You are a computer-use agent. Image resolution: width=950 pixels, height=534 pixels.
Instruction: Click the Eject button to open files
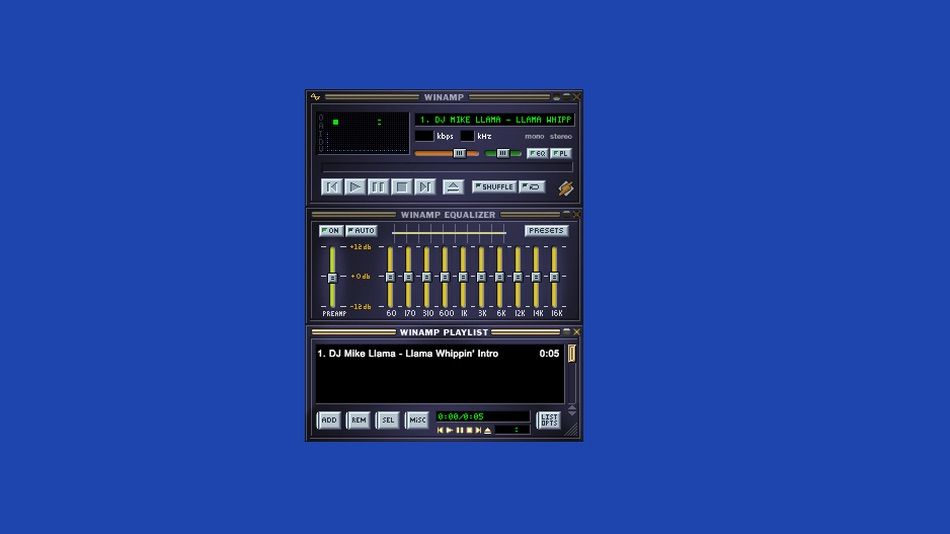click(x=453, y=187)
